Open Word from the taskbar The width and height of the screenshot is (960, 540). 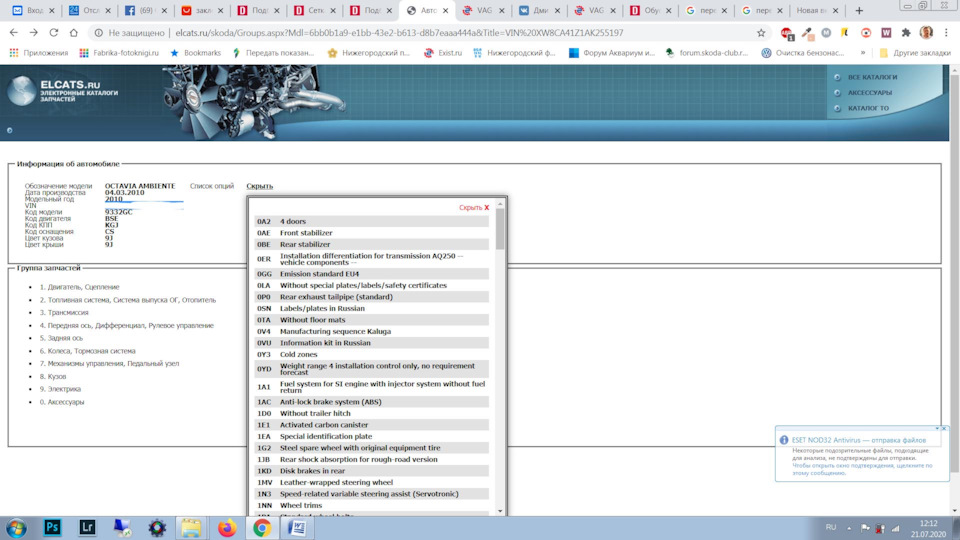(x=298, y=527)
